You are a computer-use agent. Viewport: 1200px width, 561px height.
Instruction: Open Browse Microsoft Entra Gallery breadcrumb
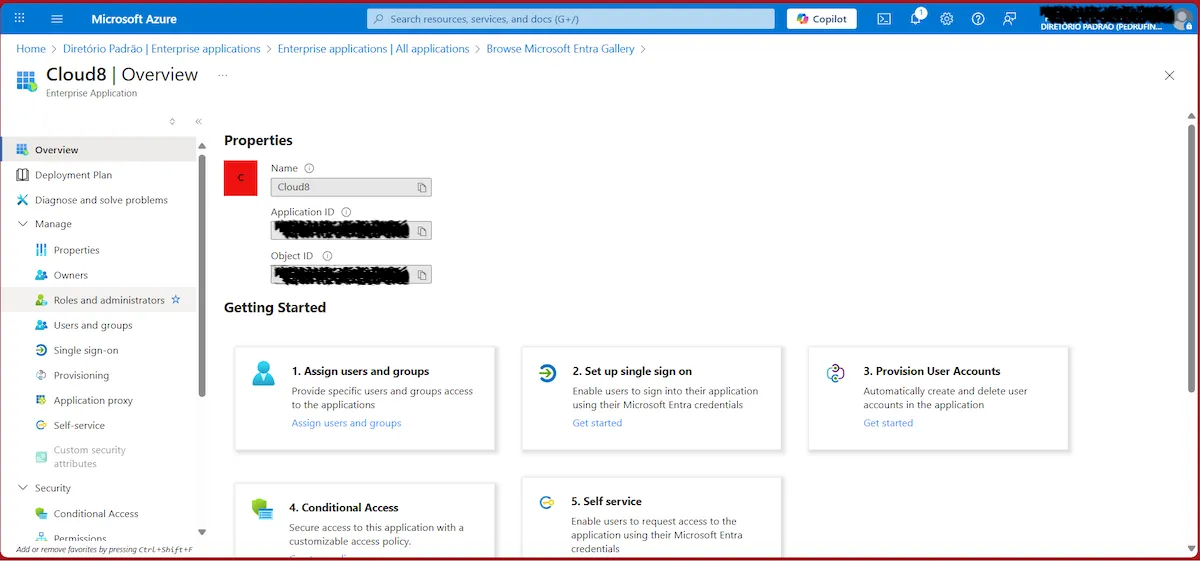coord(560,48)
